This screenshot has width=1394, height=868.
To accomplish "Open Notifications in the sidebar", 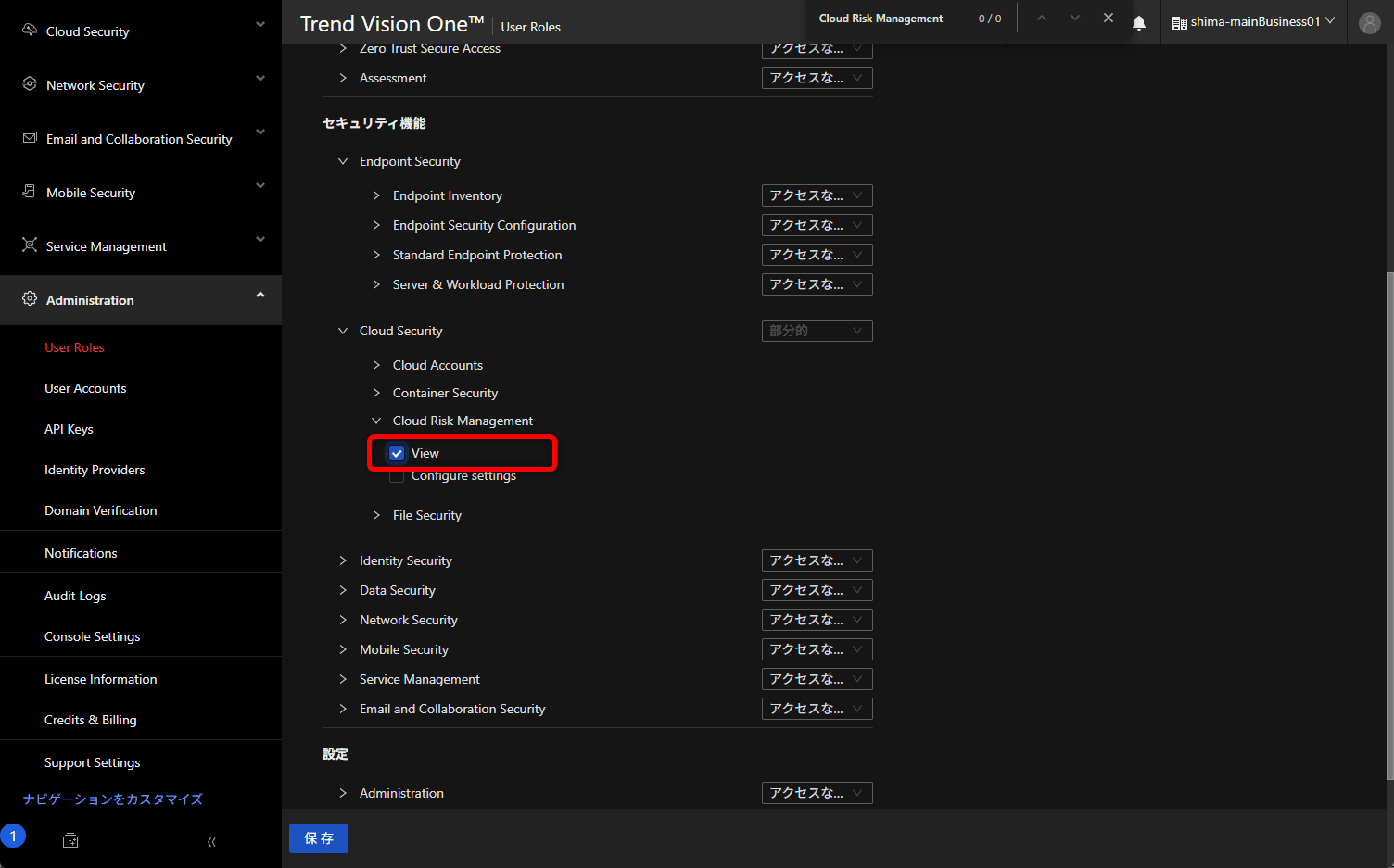I will point(81,553).
